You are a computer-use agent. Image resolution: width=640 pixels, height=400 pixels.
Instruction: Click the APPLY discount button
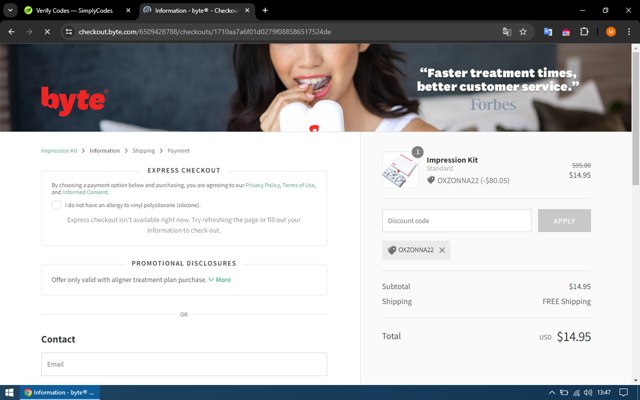[x=564, y=220]
